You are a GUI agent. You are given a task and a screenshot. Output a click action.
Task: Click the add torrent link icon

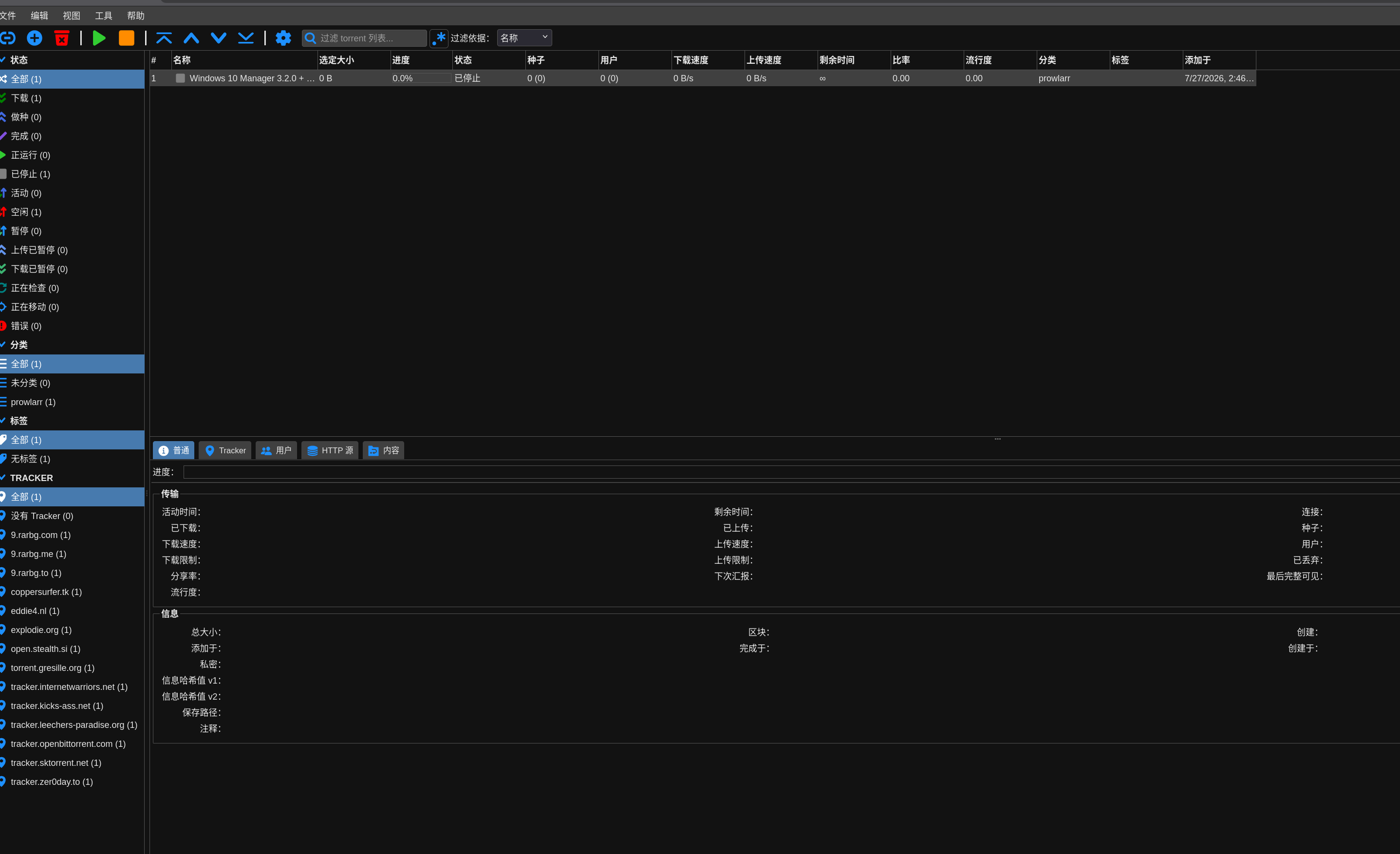tap(7, 38)
